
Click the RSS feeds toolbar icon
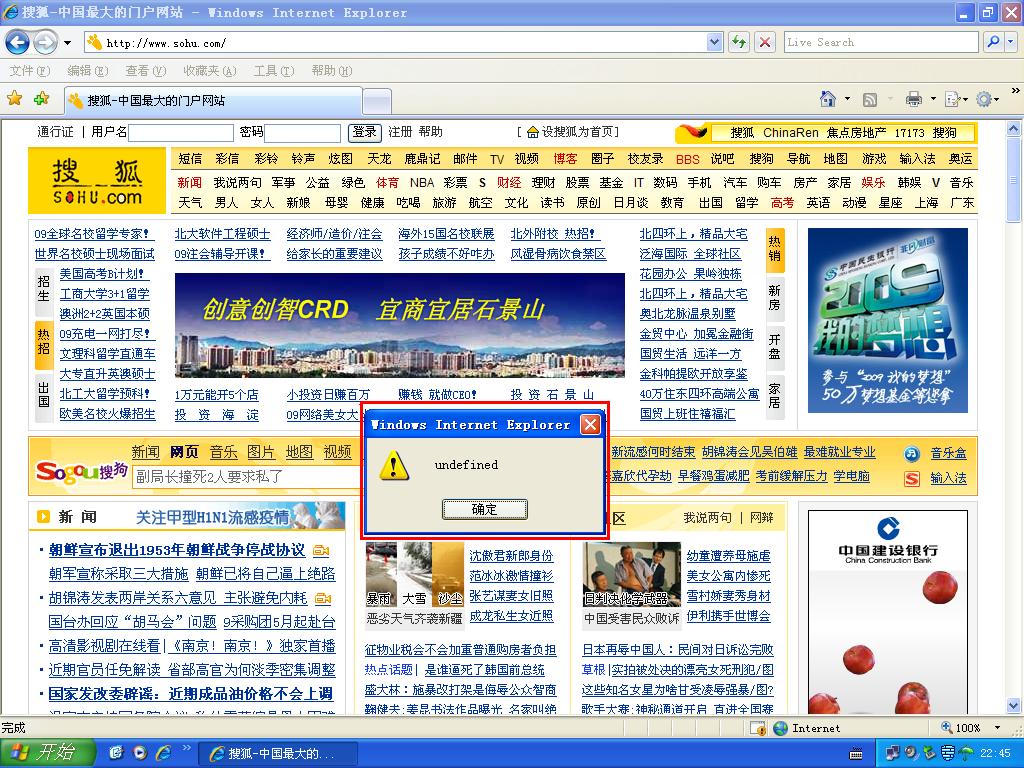[x=870, y=99]
